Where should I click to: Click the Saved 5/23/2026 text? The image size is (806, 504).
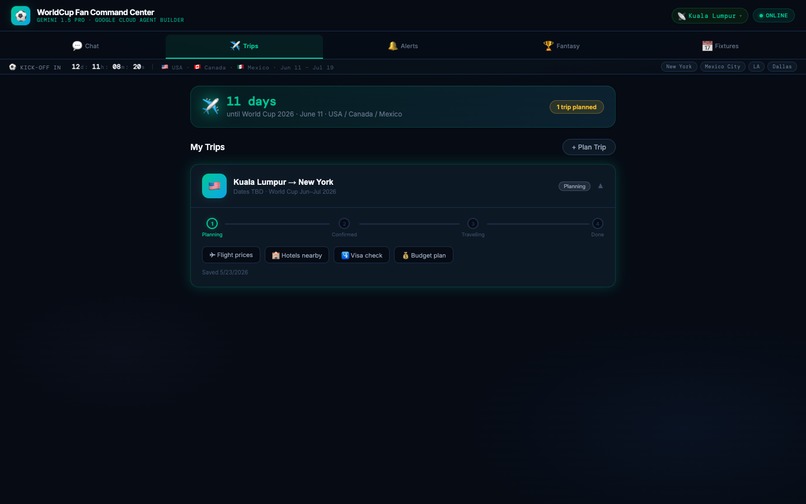pos(225,272)
